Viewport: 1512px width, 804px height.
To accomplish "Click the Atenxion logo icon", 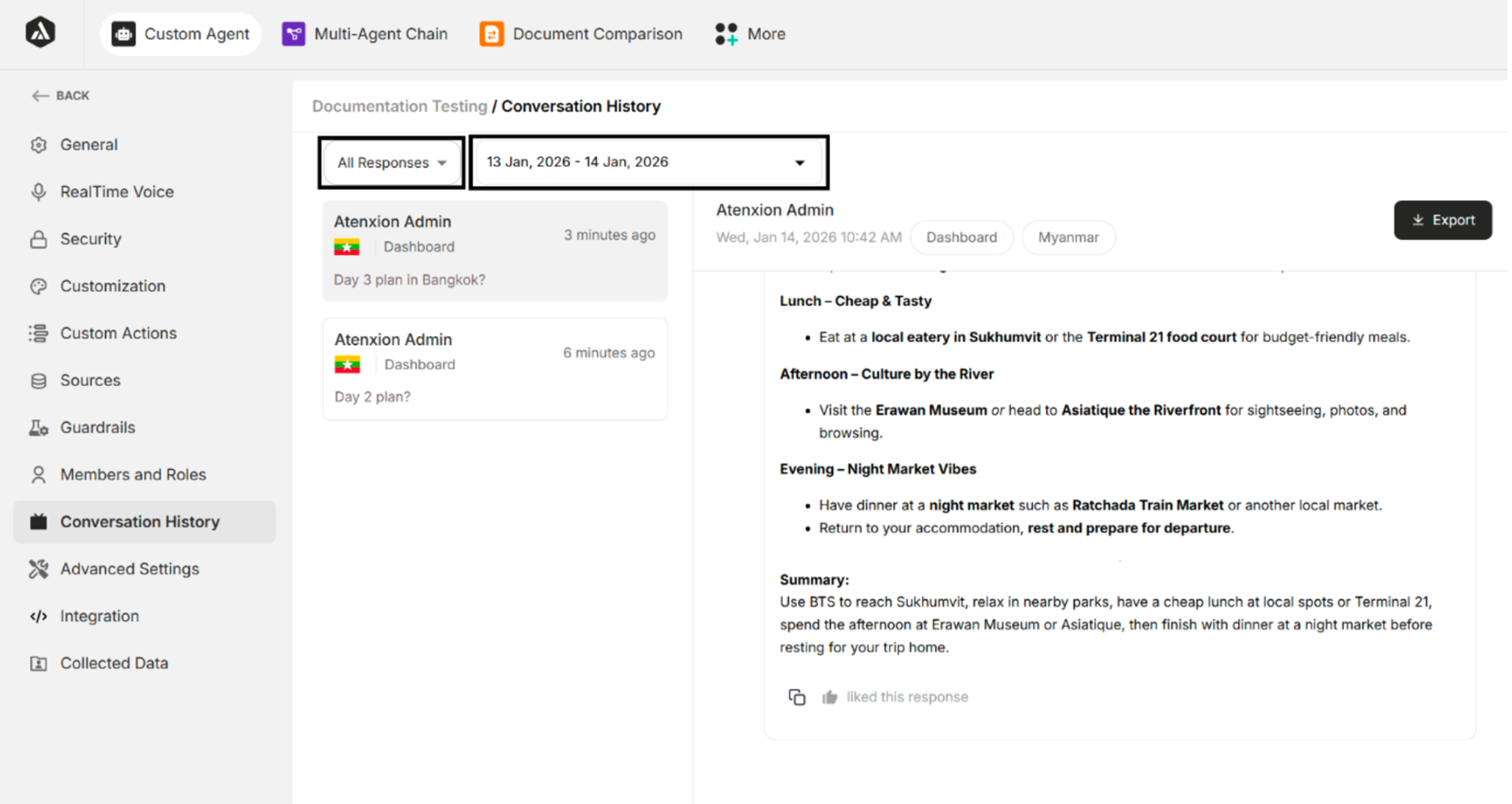I will point(41,32).
